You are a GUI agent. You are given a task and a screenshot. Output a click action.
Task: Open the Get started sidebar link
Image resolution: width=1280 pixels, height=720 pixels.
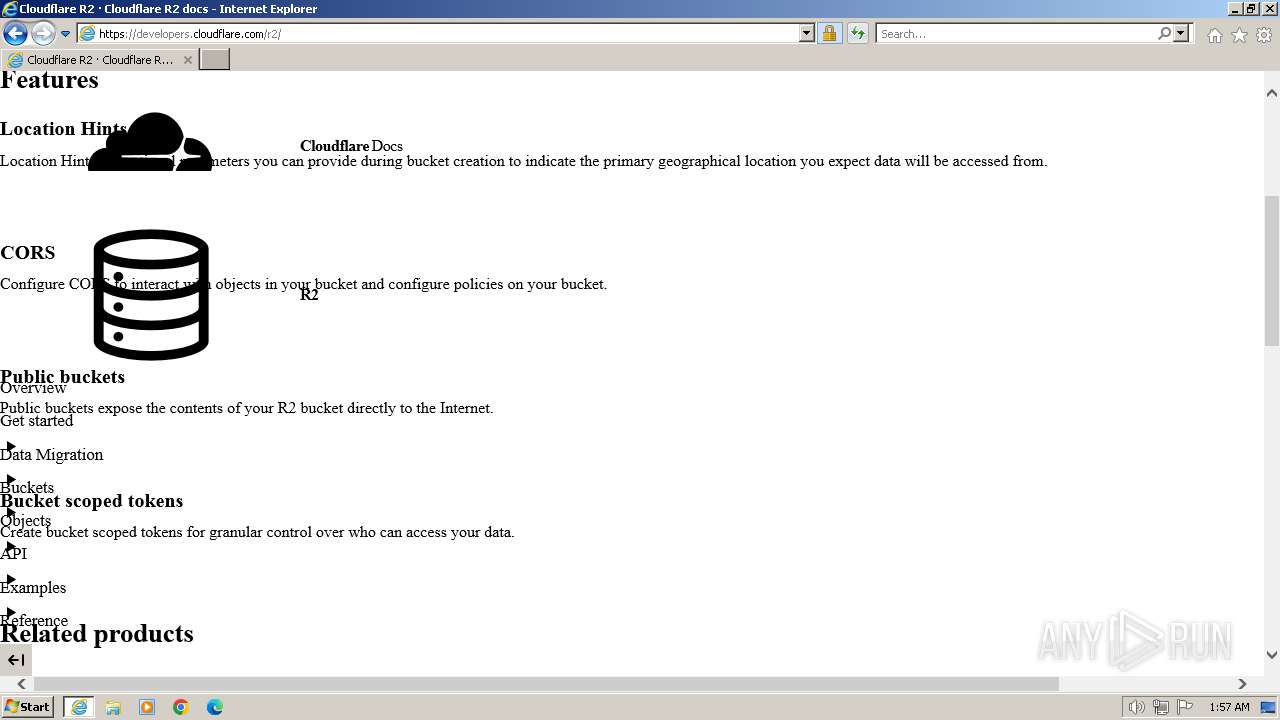[x=36, y=421]
